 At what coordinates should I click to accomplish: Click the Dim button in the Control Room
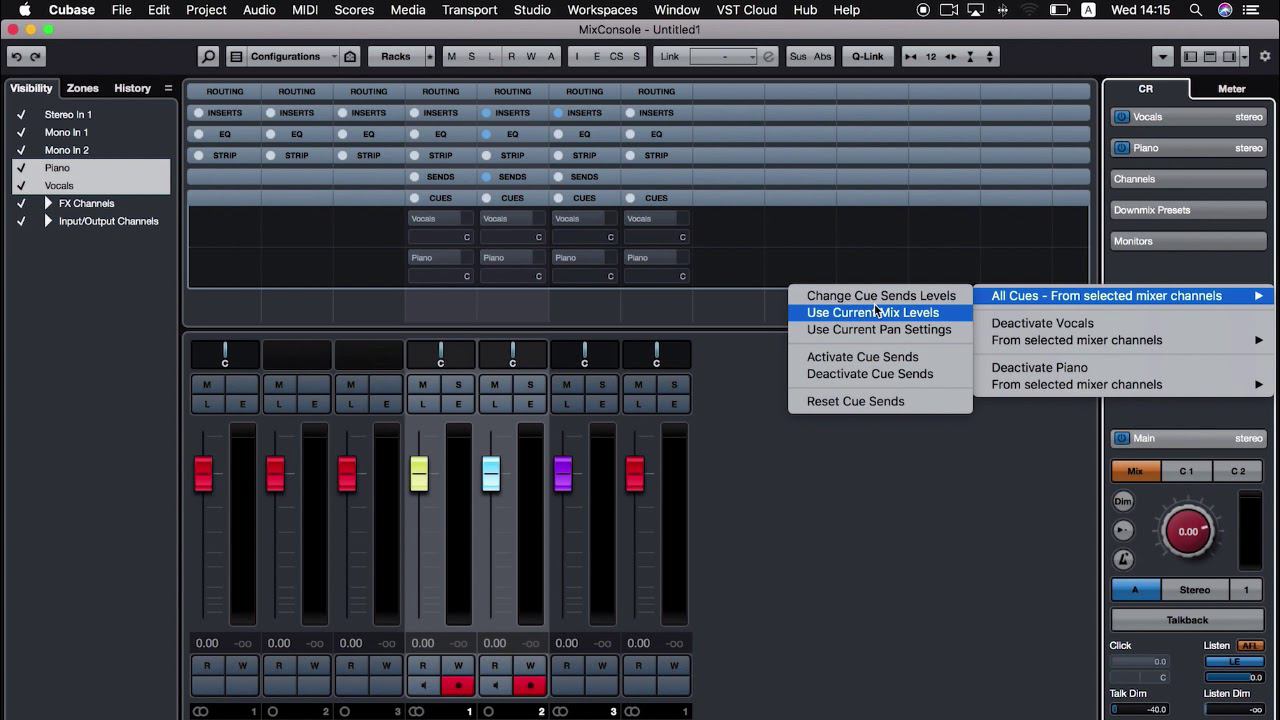[1122, 501]
